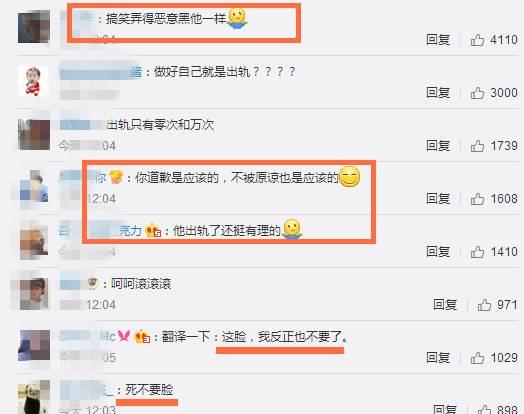Viewport: 524px width, 414px height.
Task: Click thumbs-up next to 971
Action: (x=484, y=305)
